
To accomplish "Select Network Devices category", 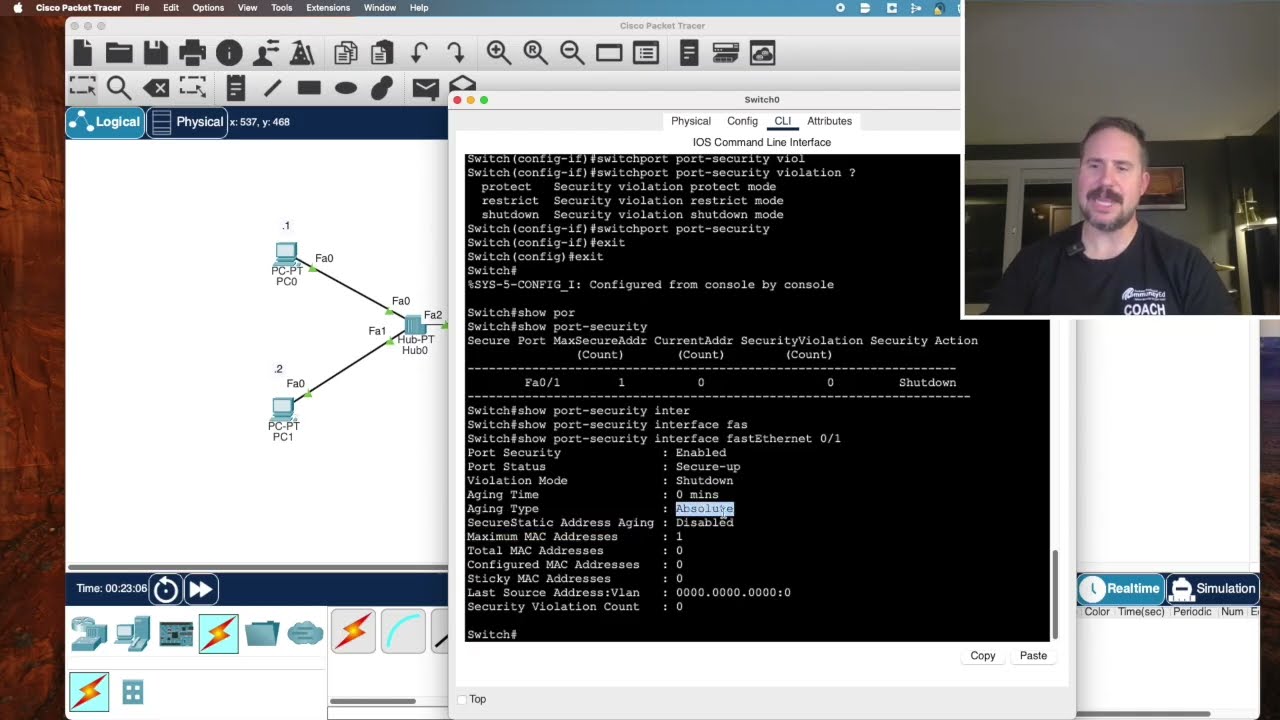I will click(x=89, y=633).
